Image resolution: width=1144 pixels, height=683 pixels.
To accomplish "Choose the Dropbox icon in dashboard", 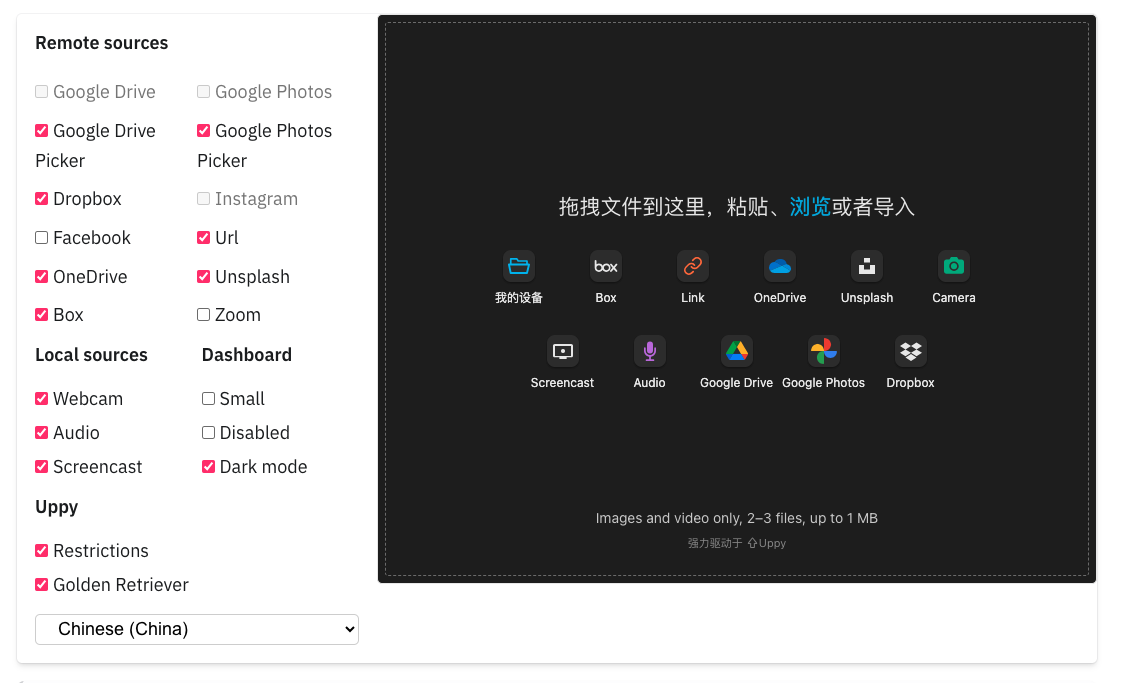I will [911, 351].
